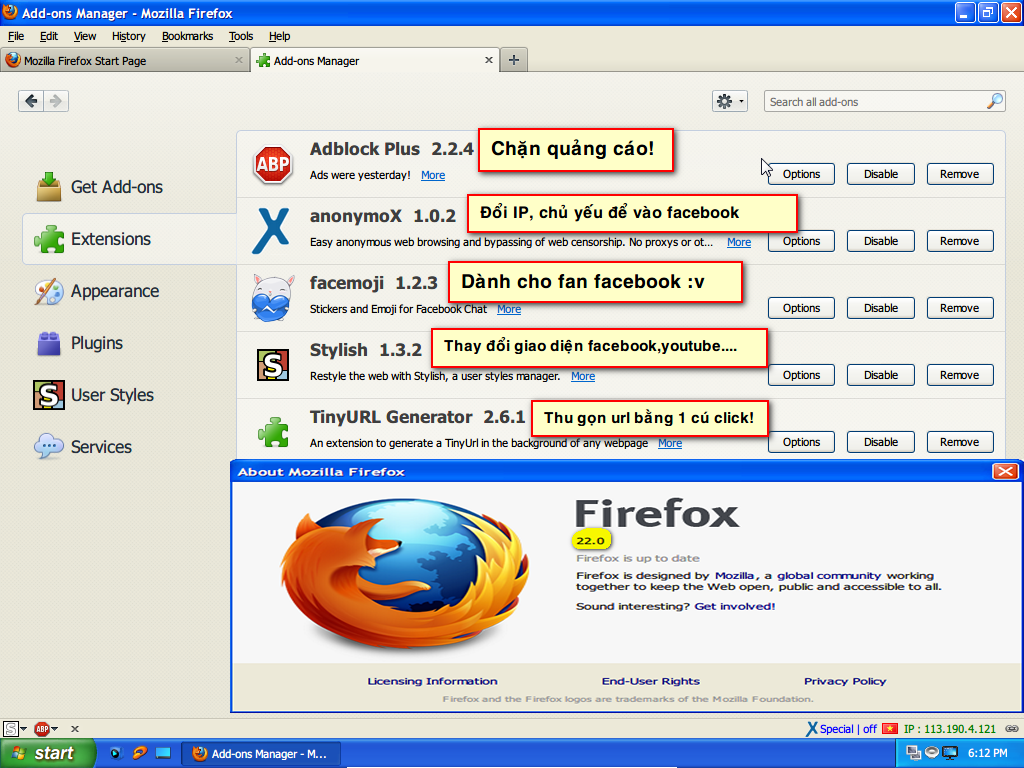This screenshot has width=1024, height=768.
Task: Open the History menu
Action: (128, 36)
